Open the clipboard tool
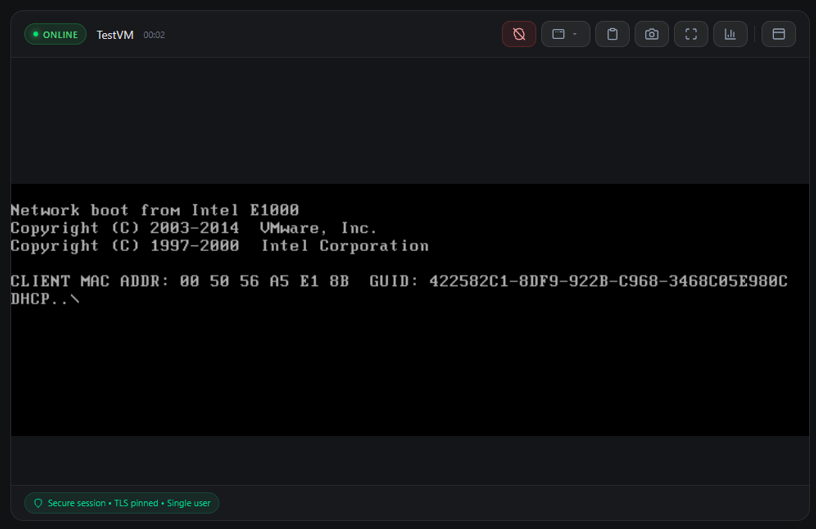 [x=612, y=34]
